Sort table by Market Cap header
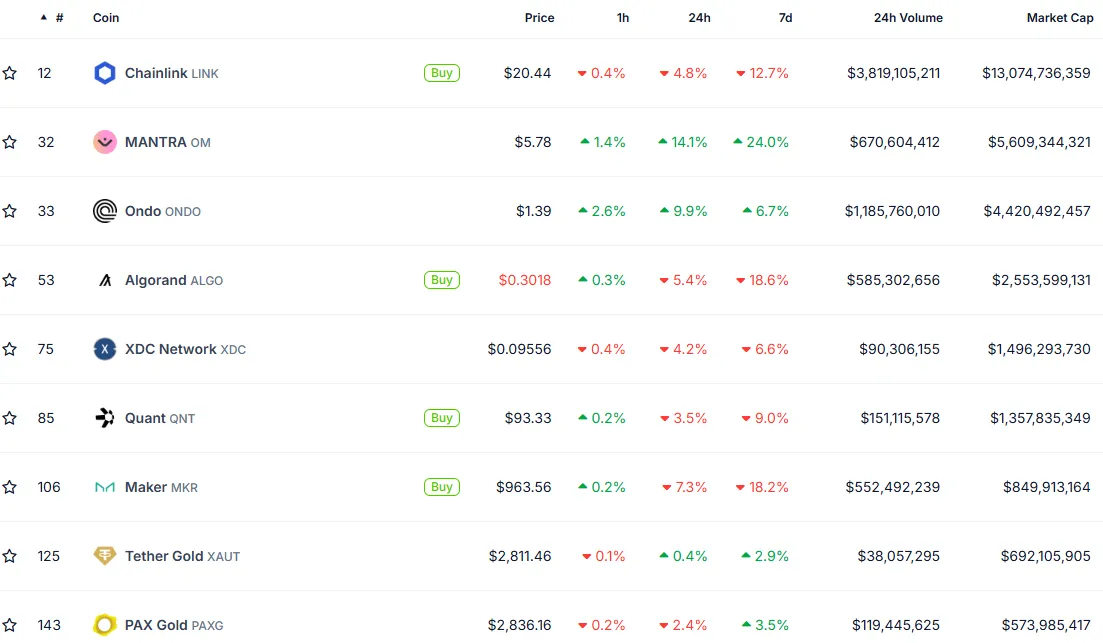The width and height of the screenshot is (1103, 643). 1059,18
